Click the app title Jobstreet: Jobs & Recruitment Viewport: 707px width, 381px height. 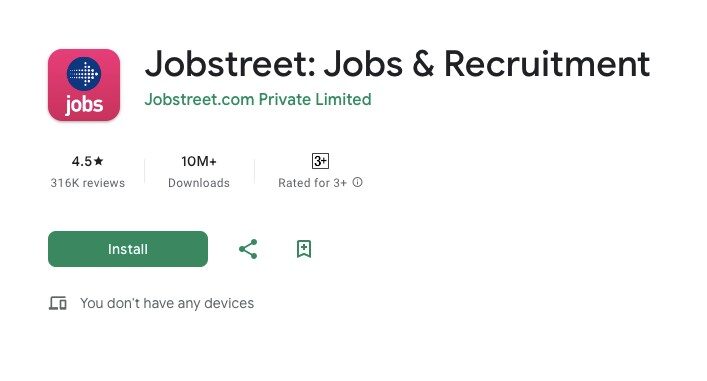click(x=397, y=64)
